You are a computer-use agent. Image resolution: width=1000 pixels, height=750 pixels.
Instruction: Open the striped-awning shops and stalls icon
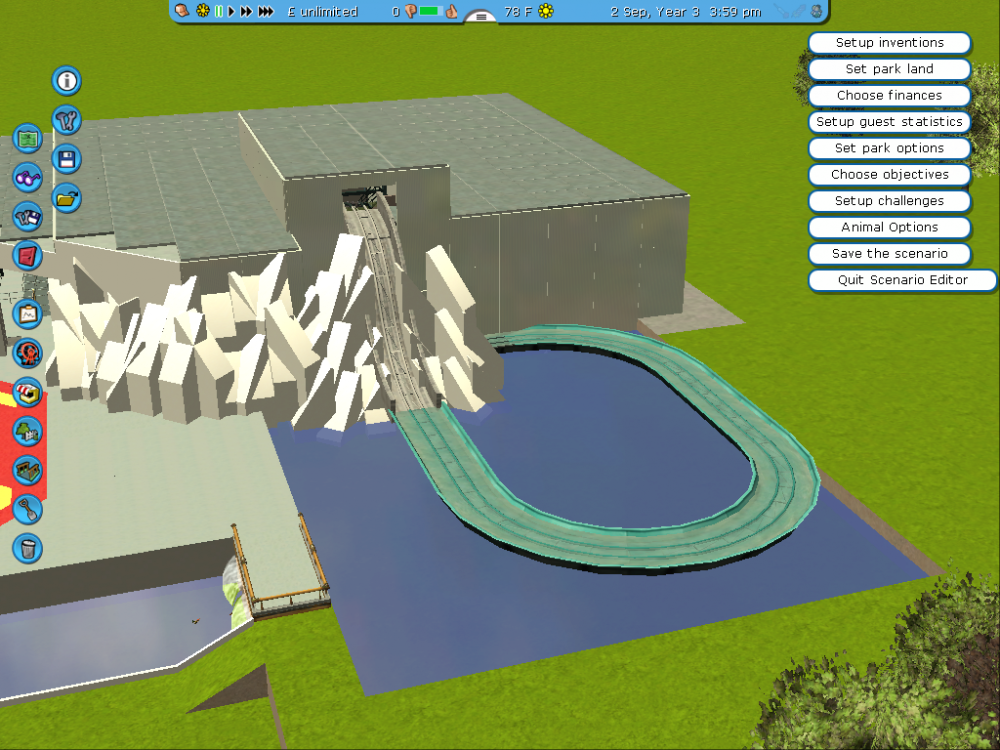[x=27, y=392]
